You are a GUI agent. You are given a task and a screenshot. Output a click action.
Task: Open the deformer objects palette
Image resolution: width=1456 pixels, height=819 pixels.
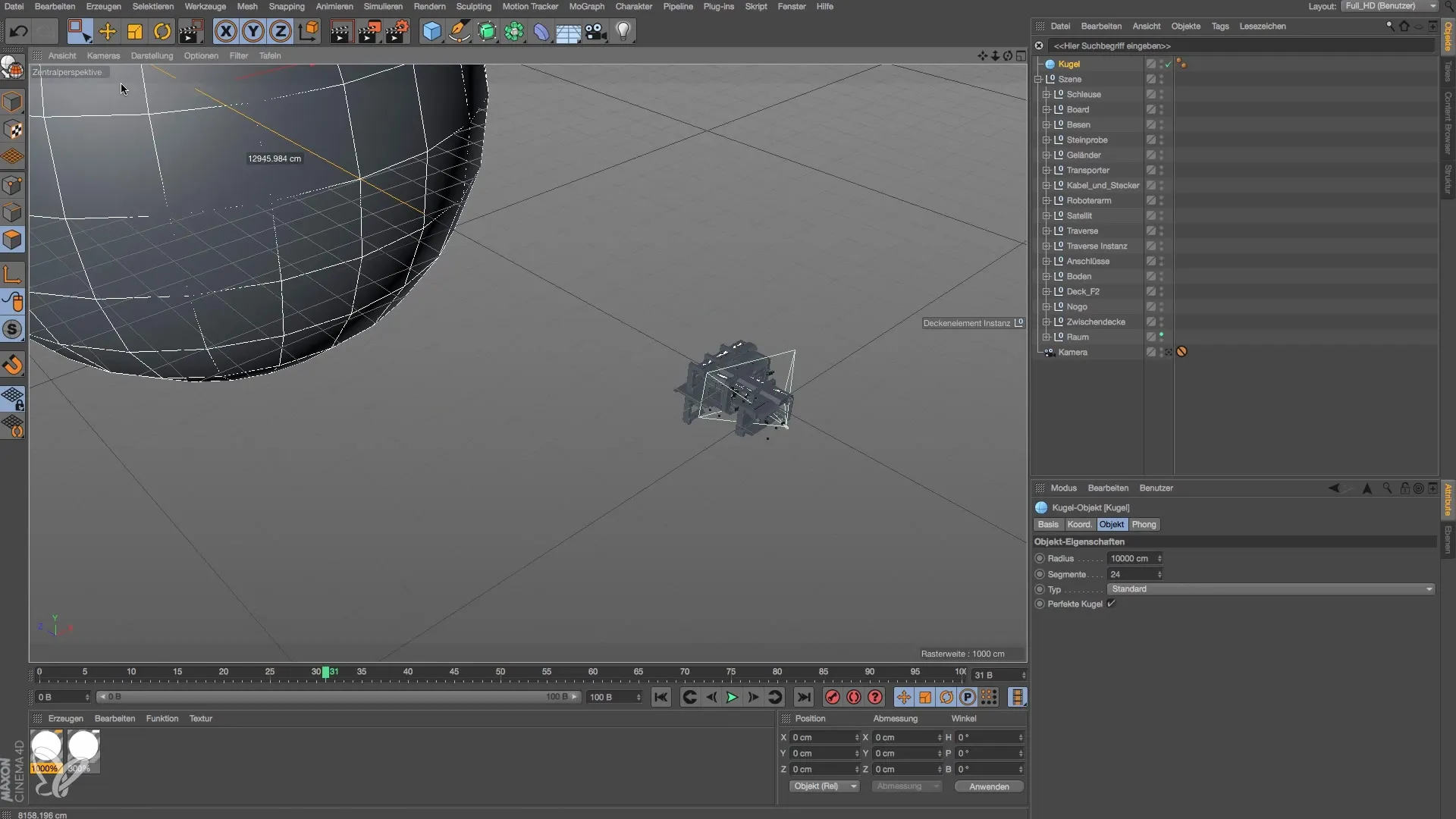click(x=541, y=31)
